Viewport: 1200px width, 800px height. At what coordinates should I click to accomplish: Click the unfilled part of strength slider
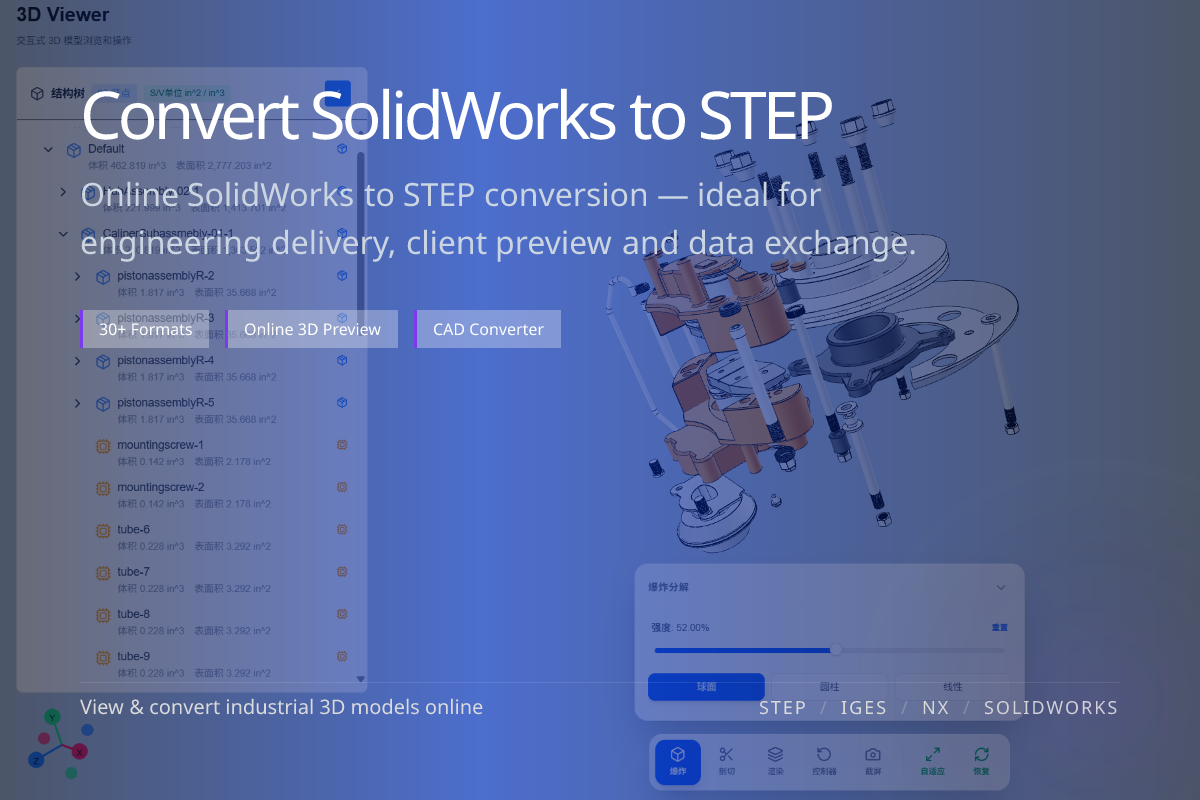[921, 650]
